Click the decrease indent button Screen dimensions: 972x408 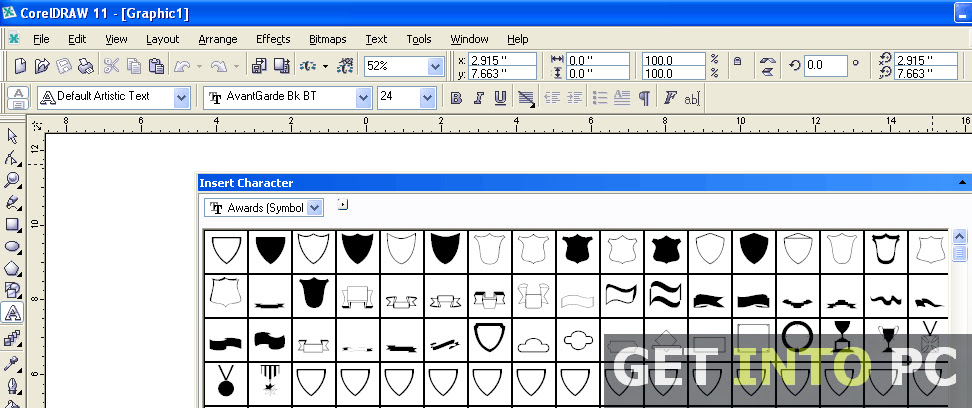click(x=552, y=98)
